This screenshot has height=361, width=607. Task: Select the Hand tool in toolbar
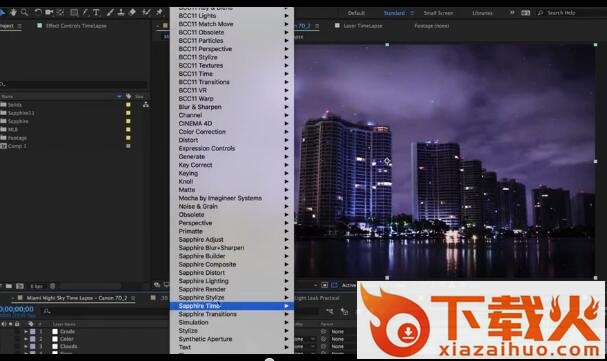[14, 12]
